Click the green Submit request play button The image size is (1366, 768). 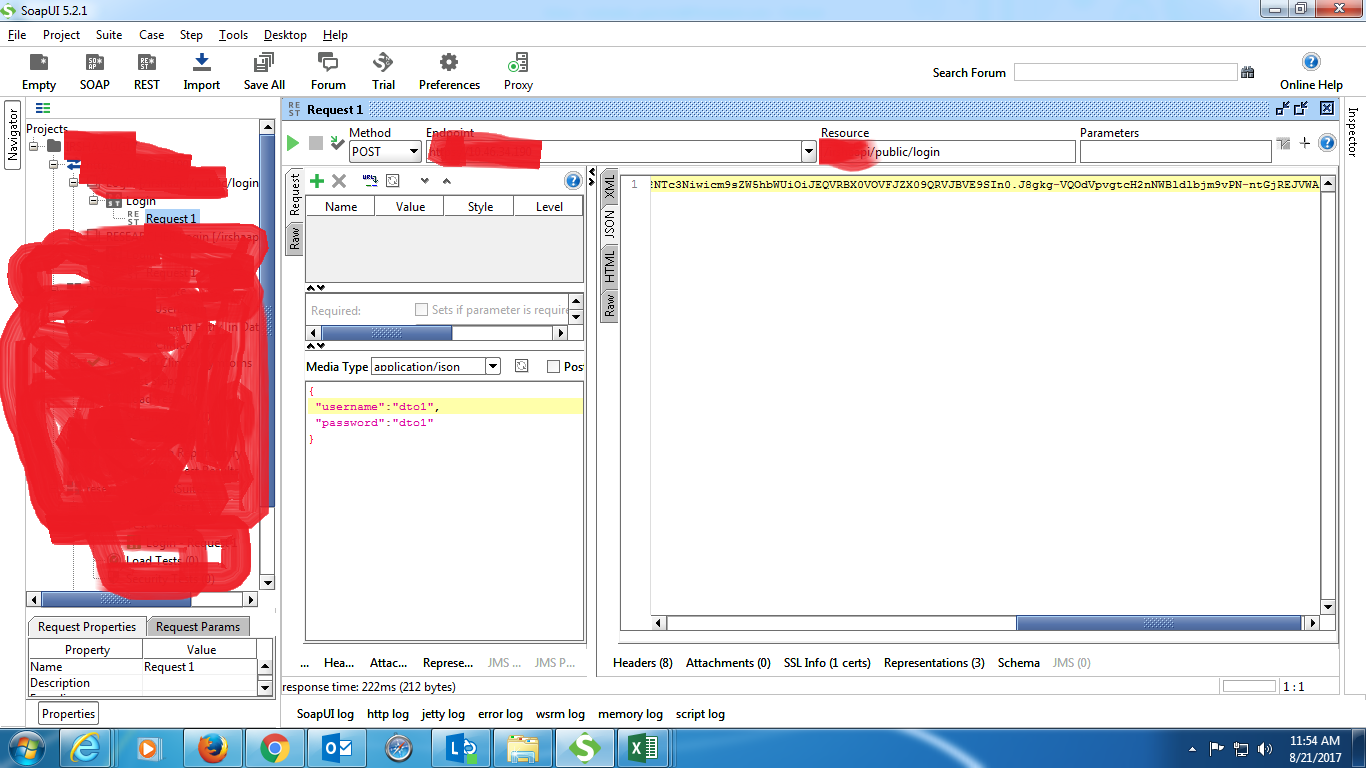point(293,143)
